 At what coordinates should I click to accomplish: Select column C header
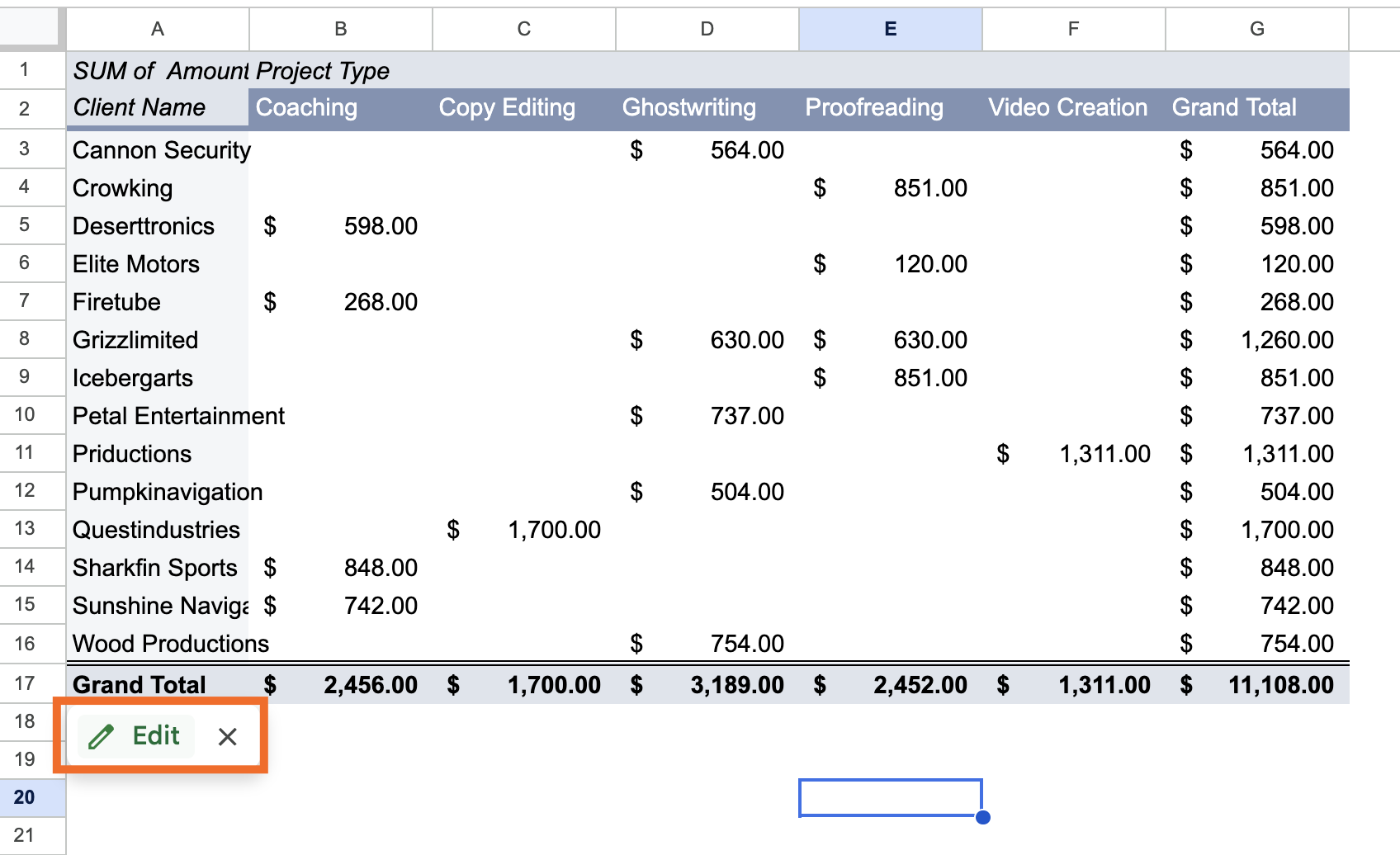point(524,30)
